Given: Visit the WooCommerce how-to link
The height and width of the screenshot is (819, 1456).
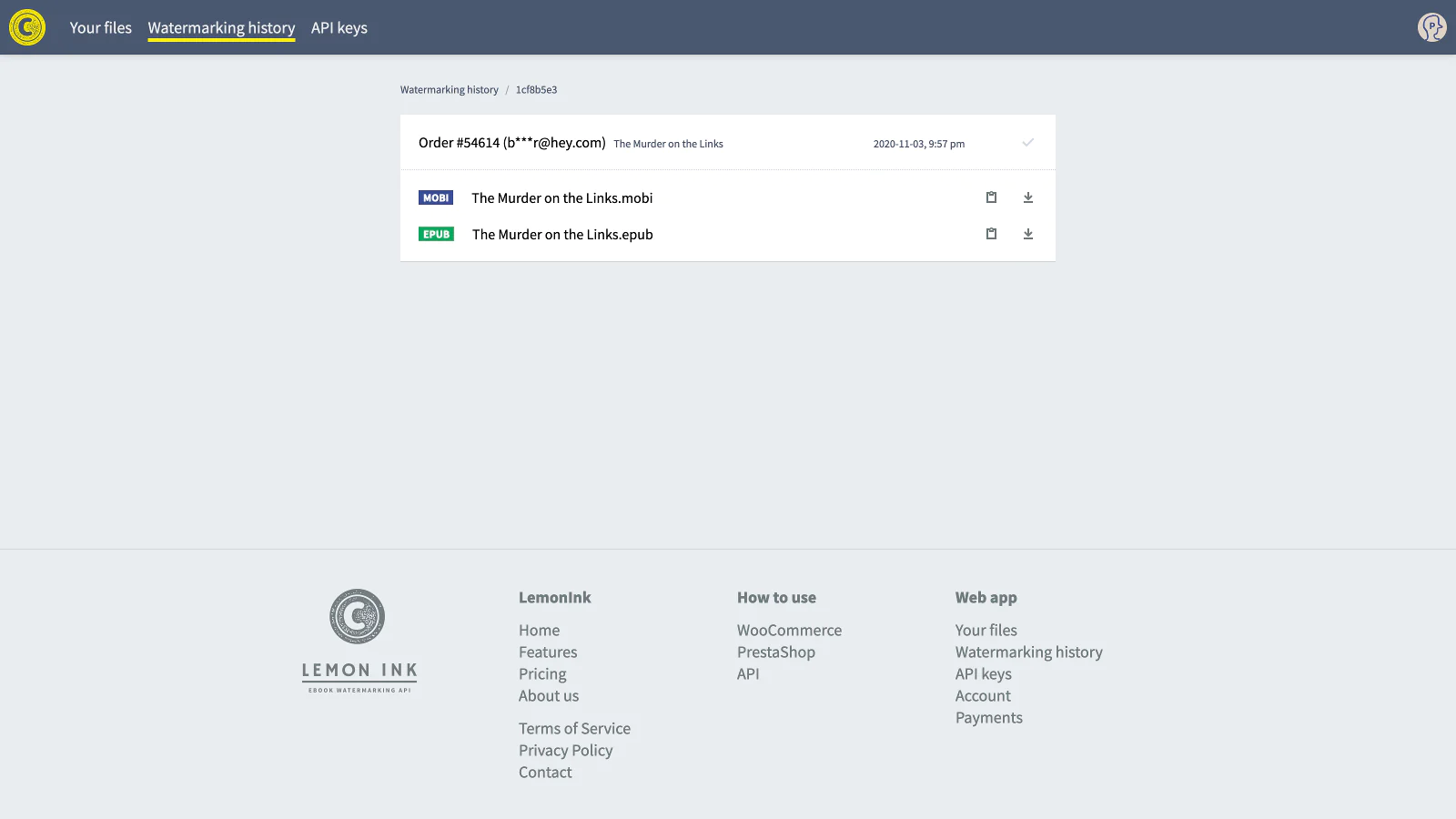Looking at the screenshot, I should (789, 631).
